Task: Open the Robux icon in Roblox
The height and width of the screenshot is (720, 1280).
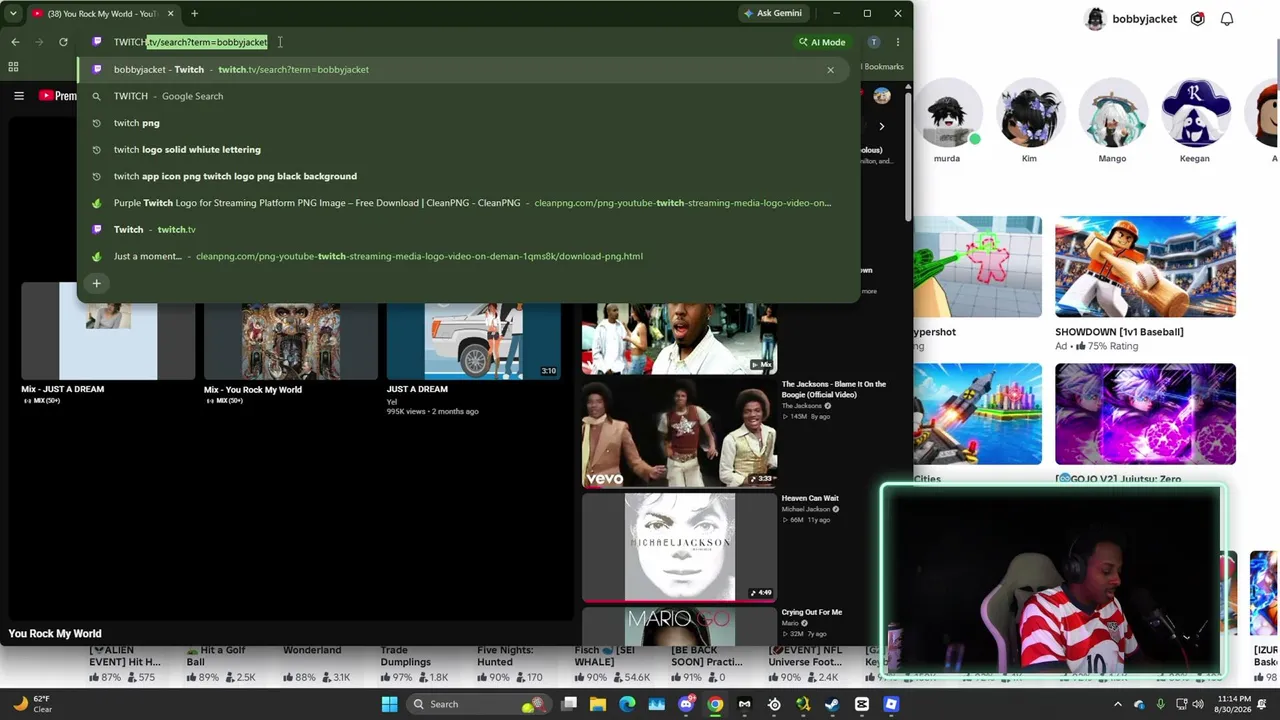Action: point(1198,19)
